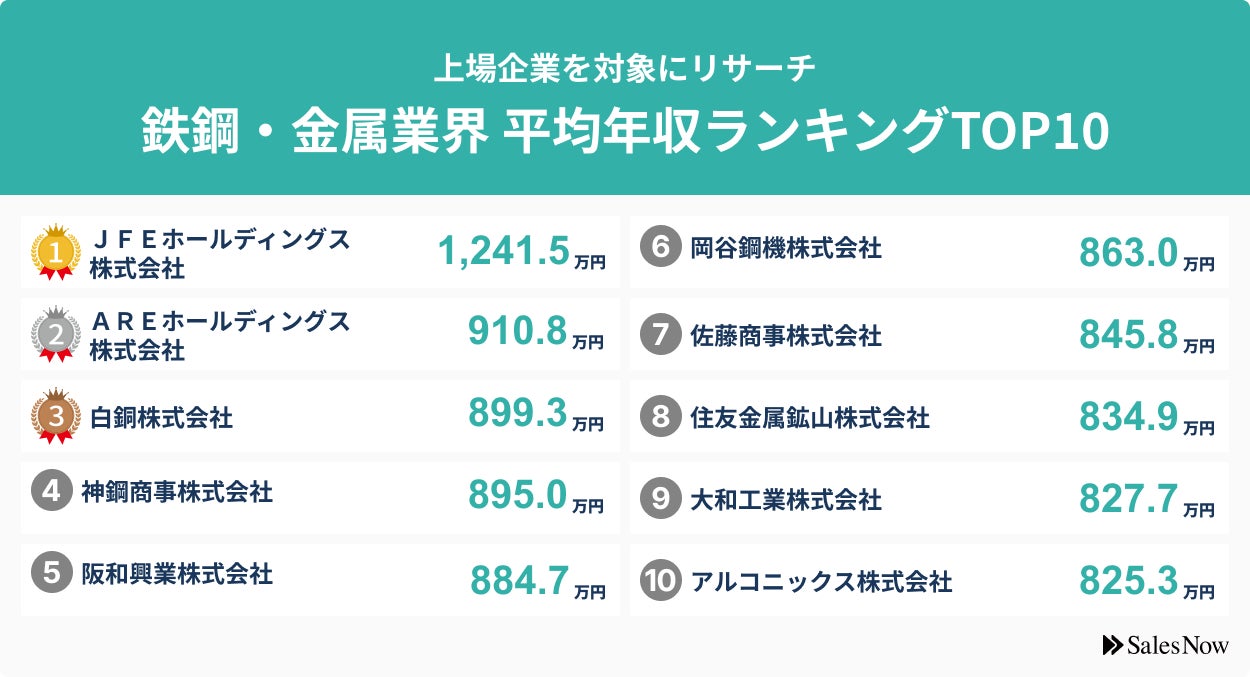Click the gray number 7 rank badge
This screenshot has width=1250, height=677.
tap(659, 334)
